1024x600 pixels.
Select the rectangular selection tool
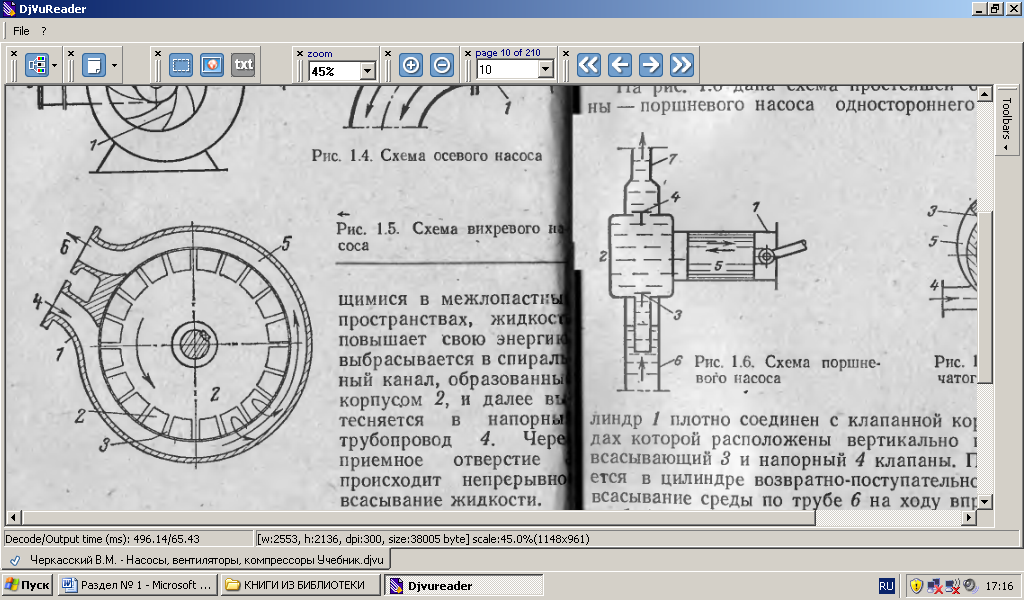point(181,65)
